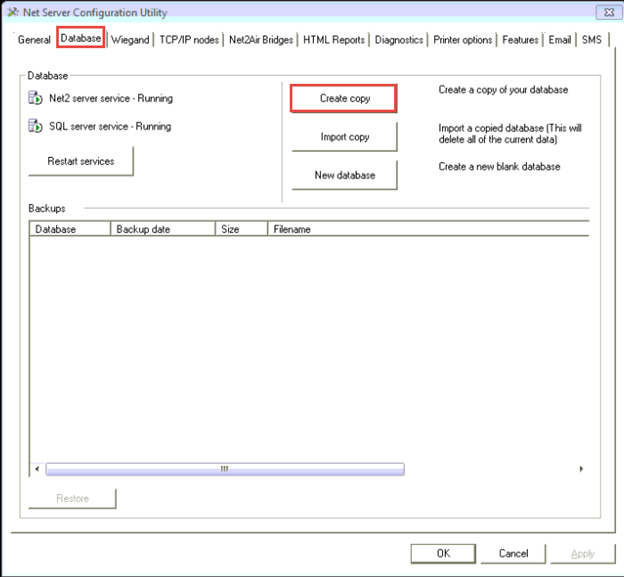Open the TCP/IP nodes tab
Viewport: 624px width, 577px height.
point(189,40)
